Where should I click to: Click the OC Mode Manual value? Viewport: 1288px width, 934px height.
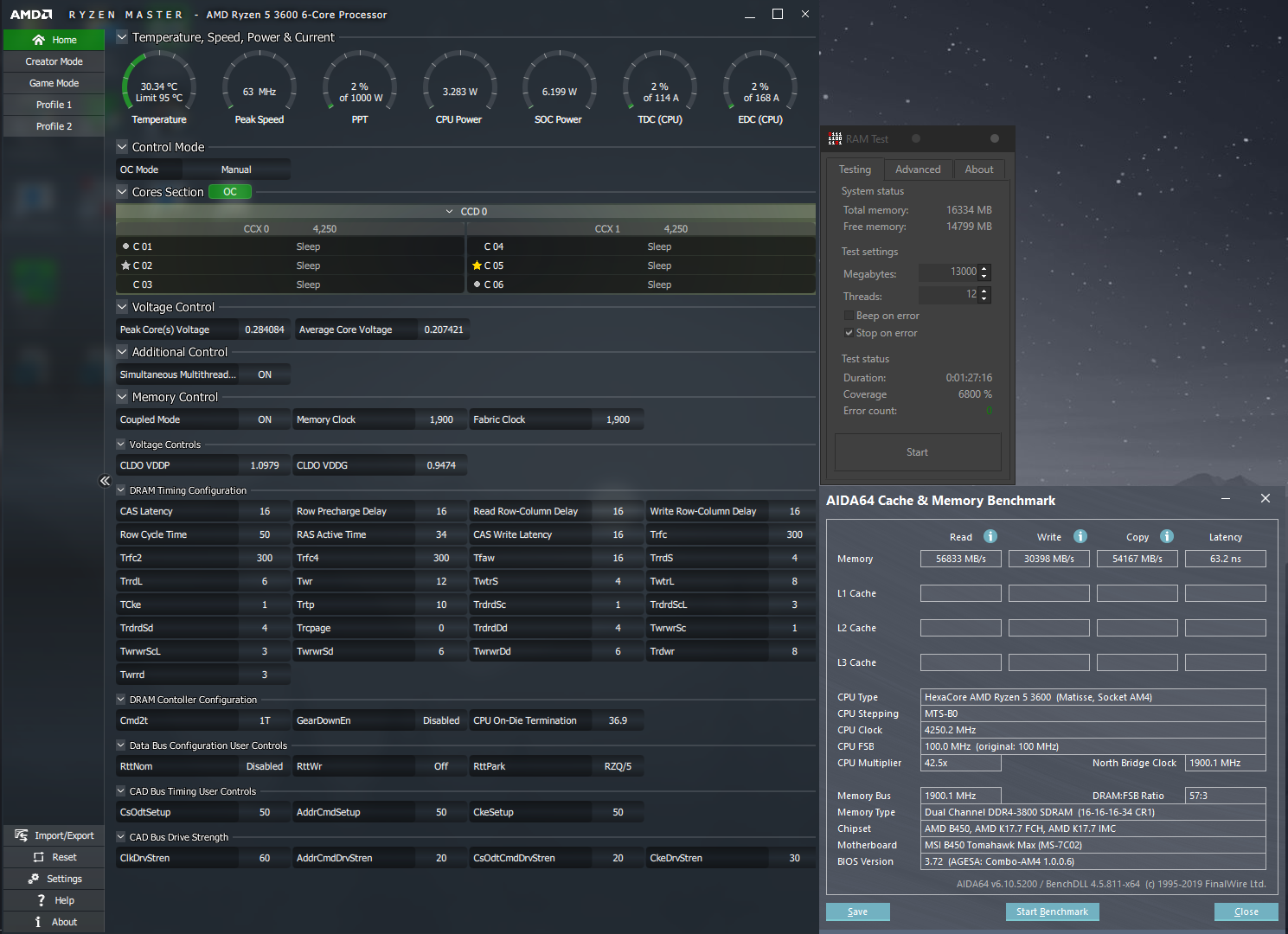(x=236, y=170)
